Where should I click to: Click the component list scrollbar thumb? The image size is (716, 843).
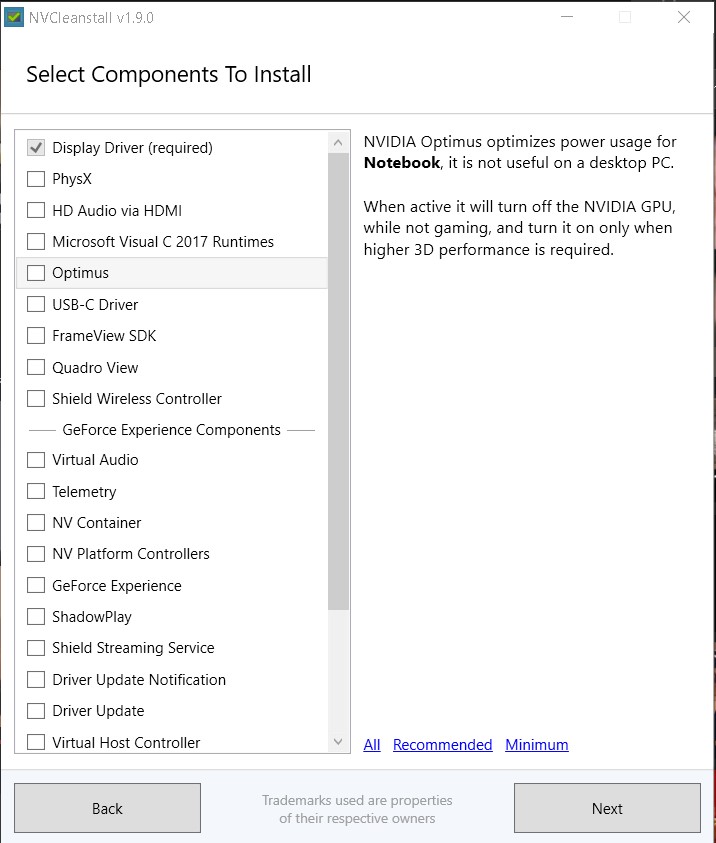338,381
